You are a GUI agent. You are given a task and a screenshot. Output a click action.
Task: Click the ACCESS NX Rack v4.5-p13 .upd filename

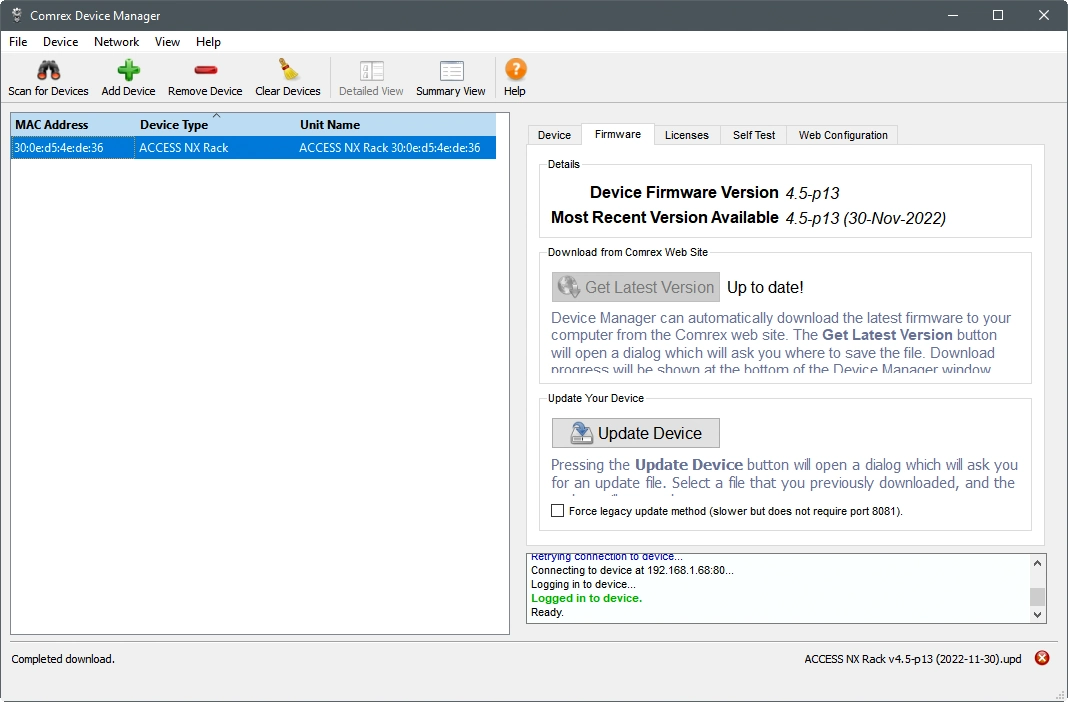click(913, 659)
